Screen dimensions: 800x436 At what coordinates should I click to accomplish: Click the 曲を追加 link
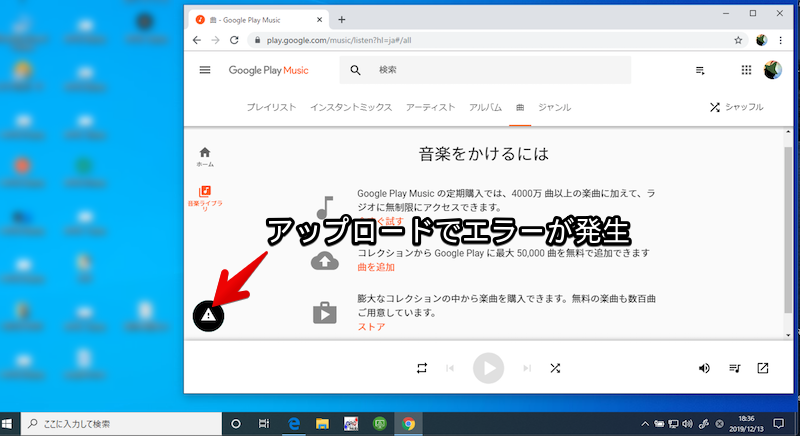378,267
